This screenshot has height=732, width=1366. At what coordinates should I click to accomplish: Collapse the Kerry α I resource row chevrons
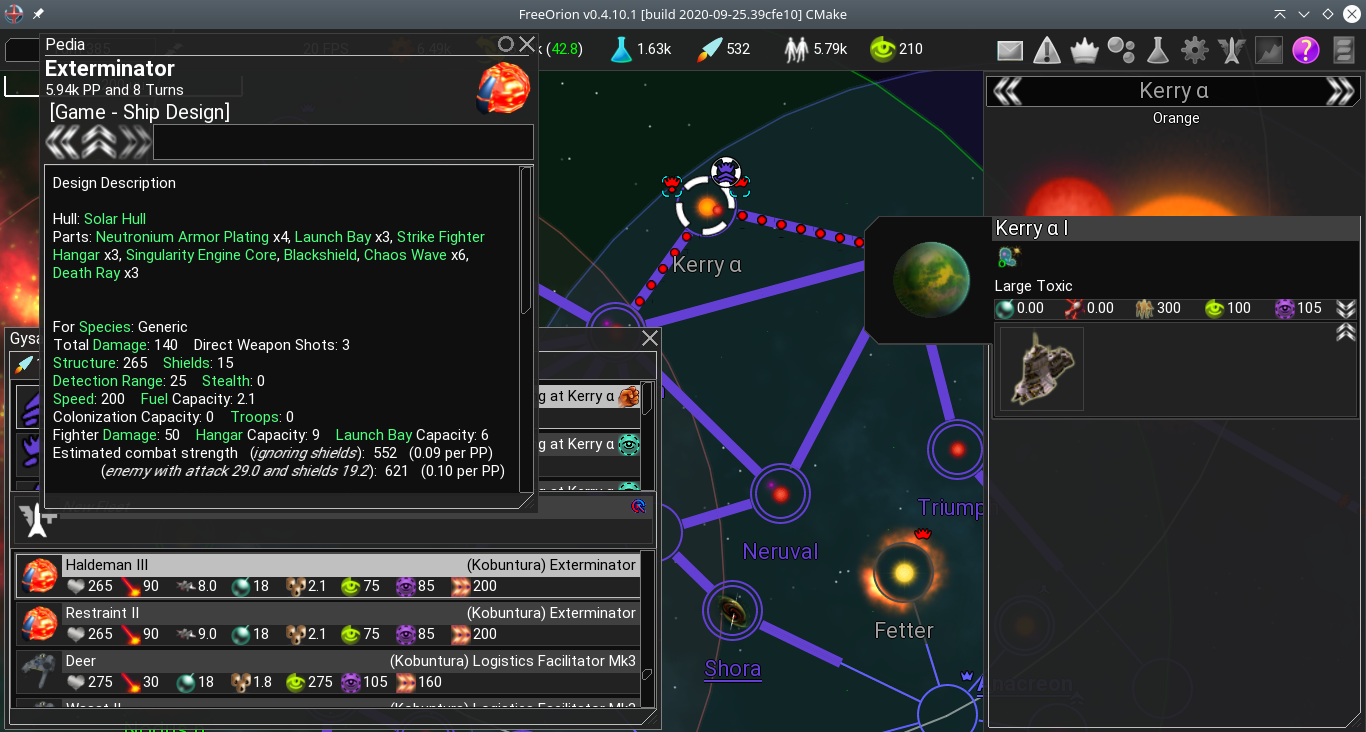click(x=1348, y=308)
